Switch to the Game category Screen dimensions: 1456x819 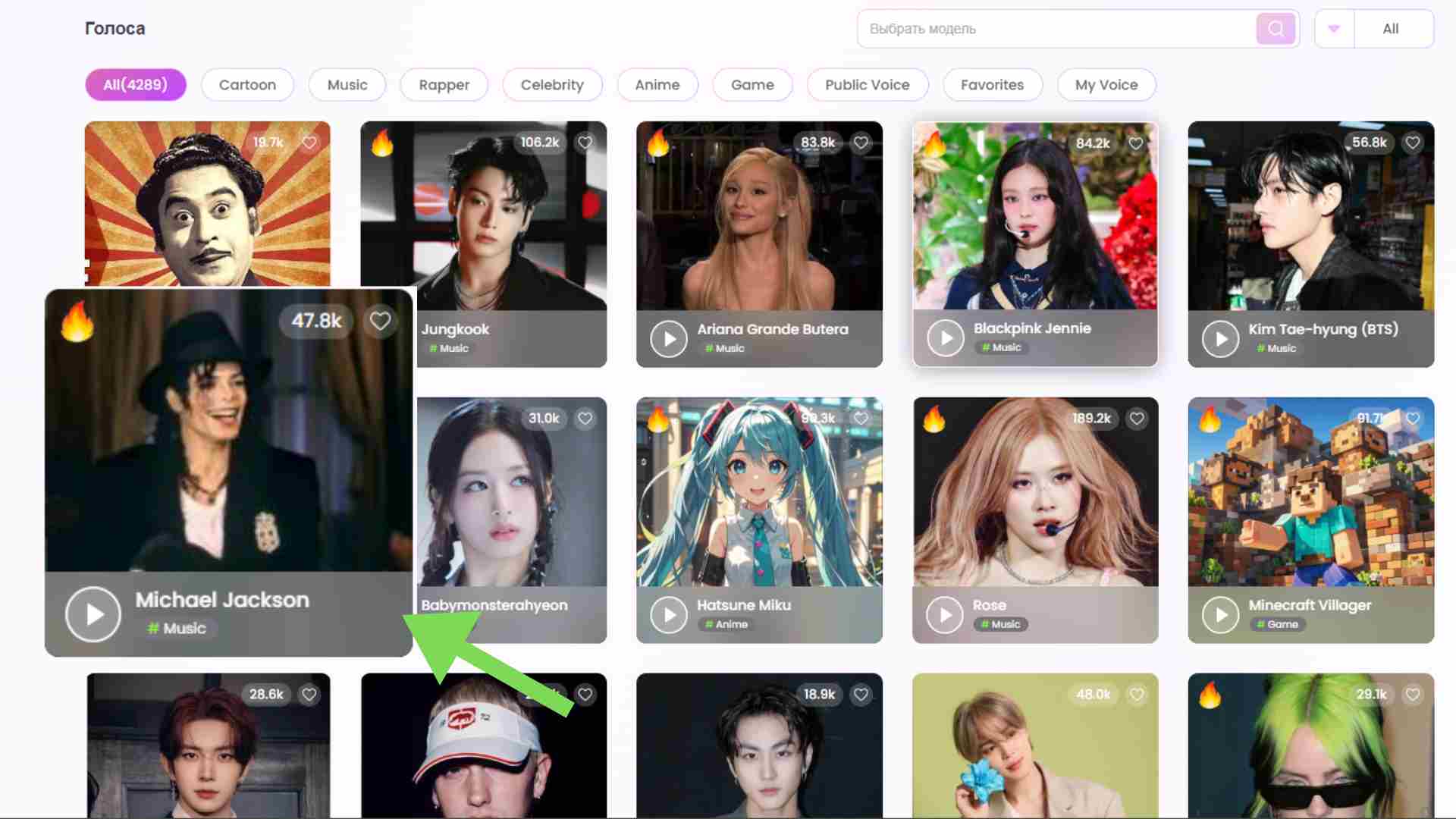point(752,85)
